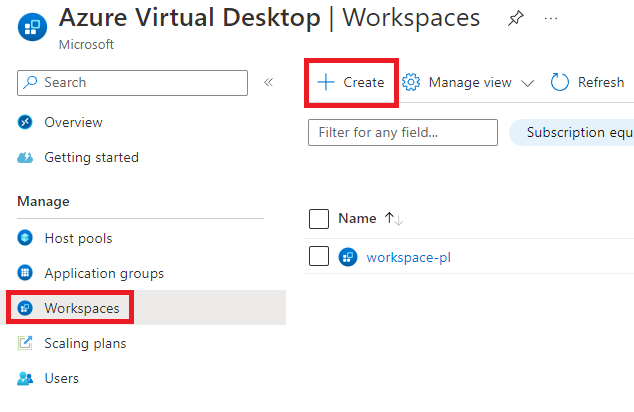The height and width of the screenshot is (412, 634).
Task: Pin the Workspaces page
Action: pyautogui.click(x=516, y=18)
